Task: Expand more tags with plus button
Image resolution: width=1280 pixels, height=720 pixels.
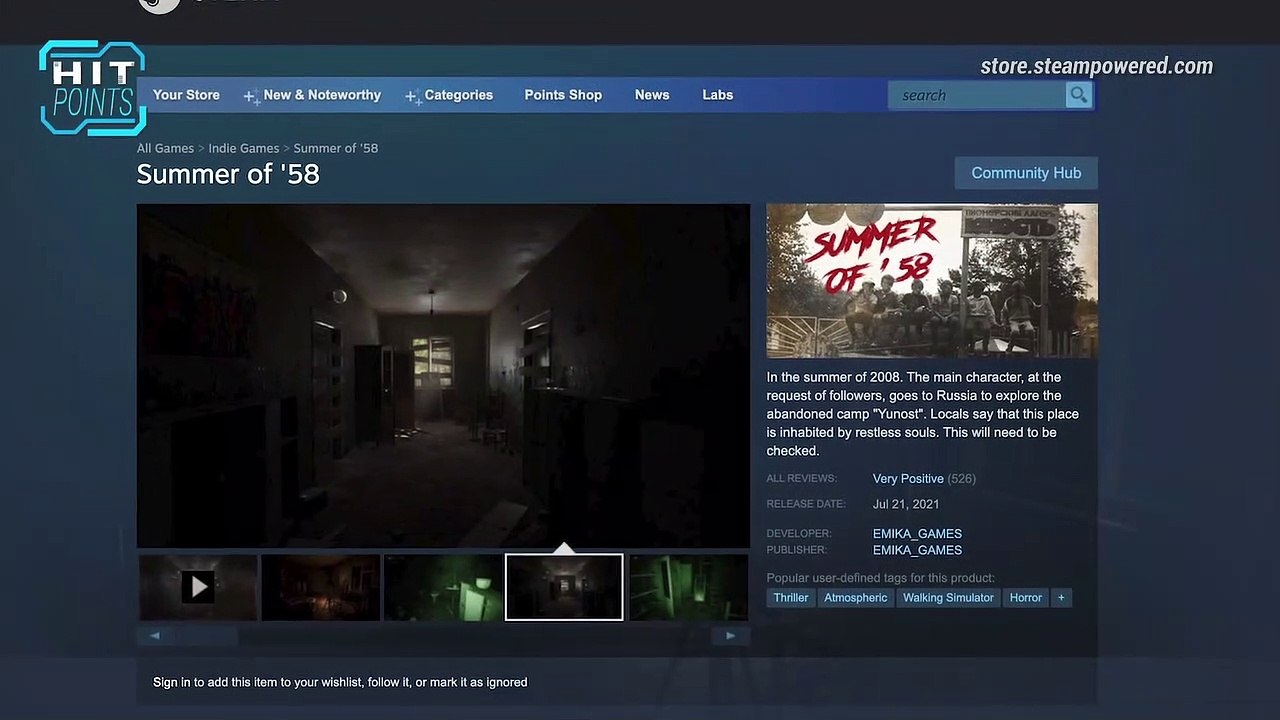Action: [1061, 598]
